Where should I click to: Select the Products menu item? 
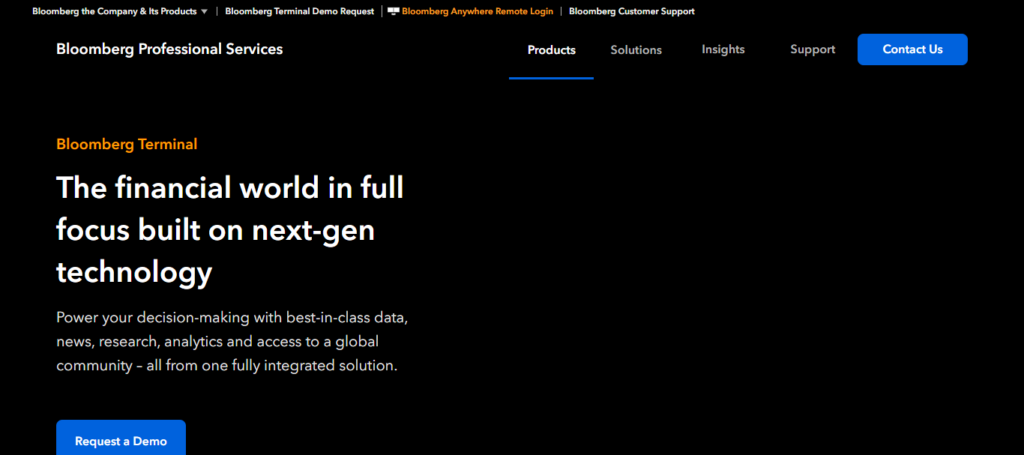pyautogui.click(x=551, y=50)
